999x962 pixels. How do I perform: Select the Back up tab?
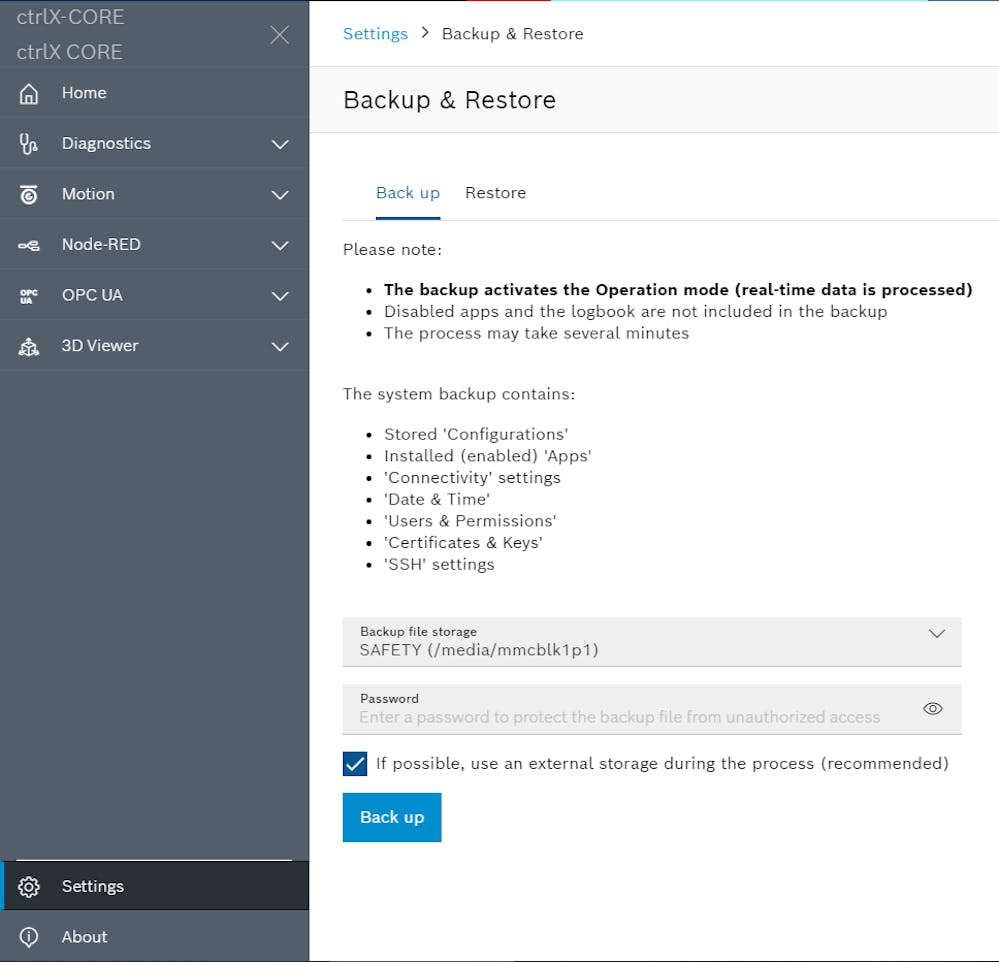[x=407, y=193]
